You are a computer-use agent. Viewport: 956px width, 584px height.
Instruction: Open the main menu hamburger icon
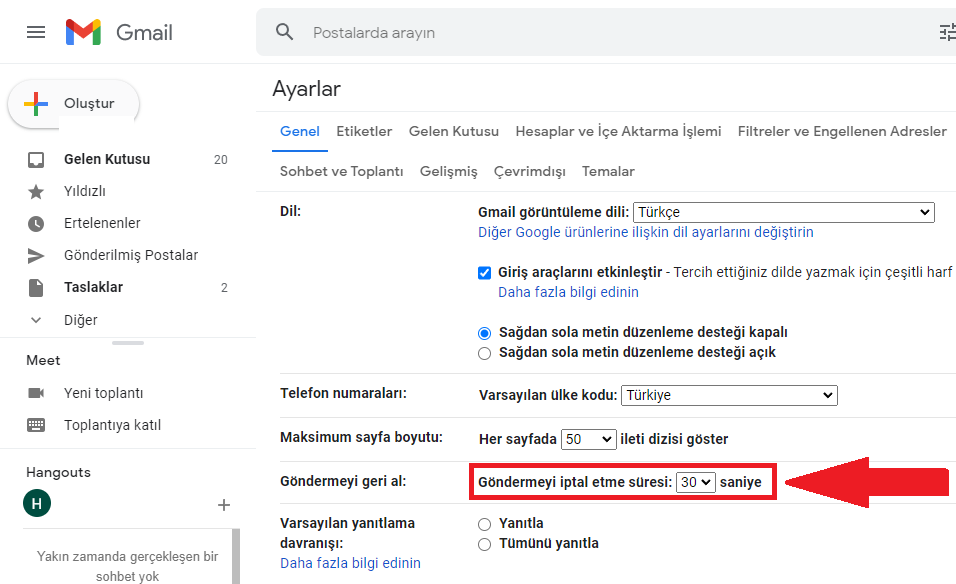click(36, 32)
